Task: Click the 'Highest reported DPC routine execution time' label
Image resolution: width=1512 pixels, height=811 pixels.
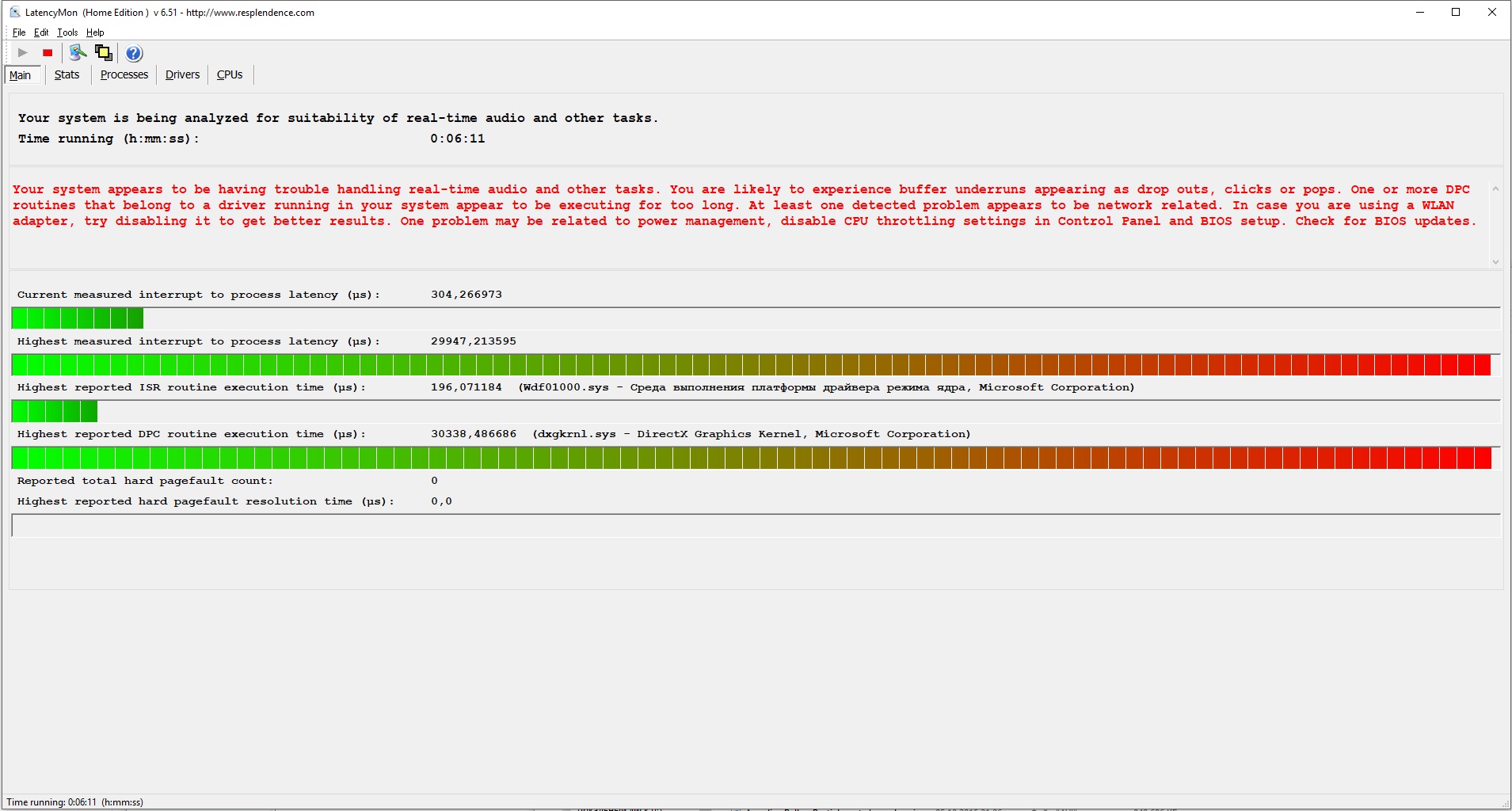Action: (x=192, y=434)
